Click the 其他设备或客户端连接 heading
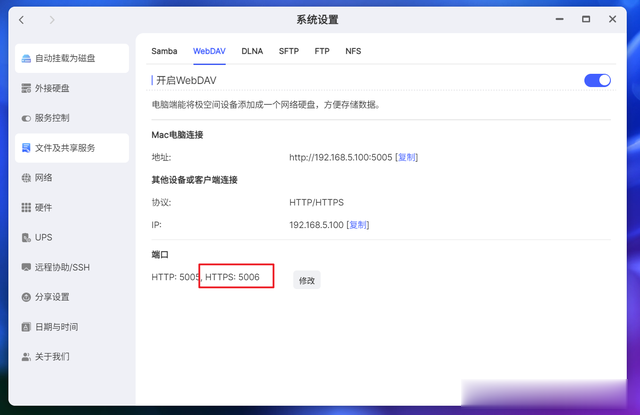640x415 pixels. pyautogui.click(x=194, y=180)
